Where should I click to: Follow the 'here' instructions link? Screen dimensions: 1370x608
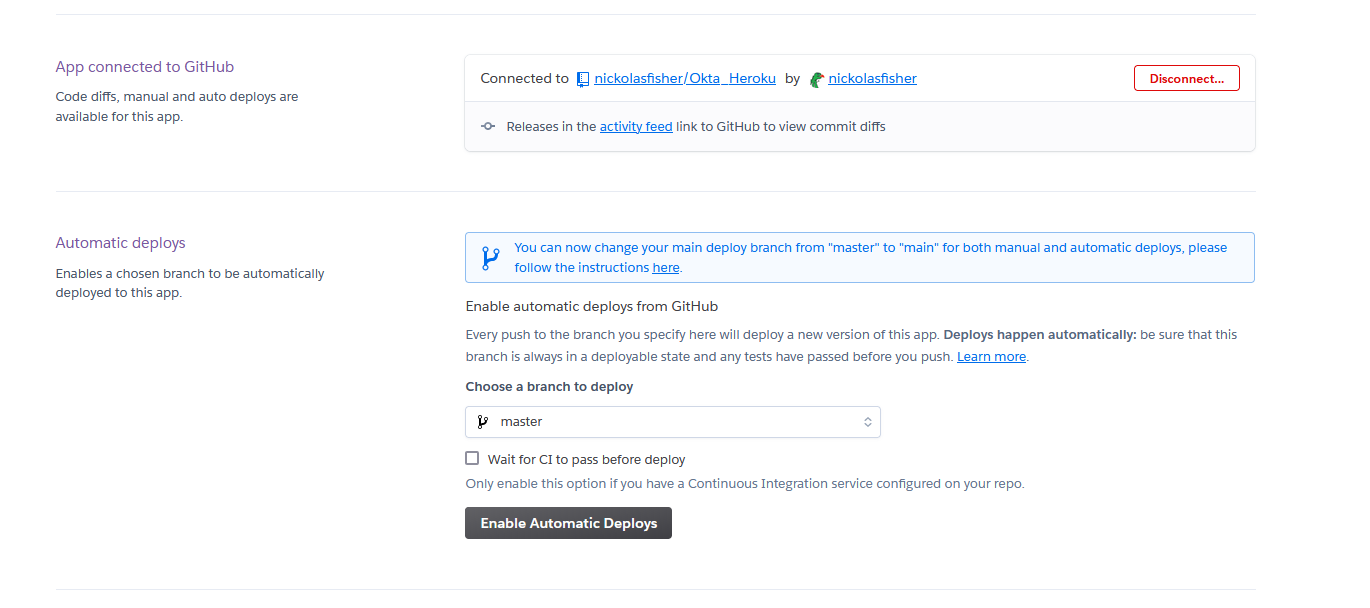[x=666, y=268]
